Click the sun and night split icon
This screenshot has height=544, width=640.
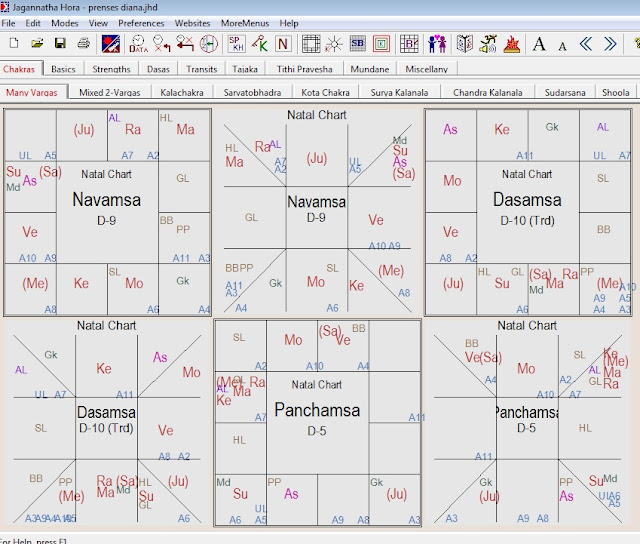[111, 44]
